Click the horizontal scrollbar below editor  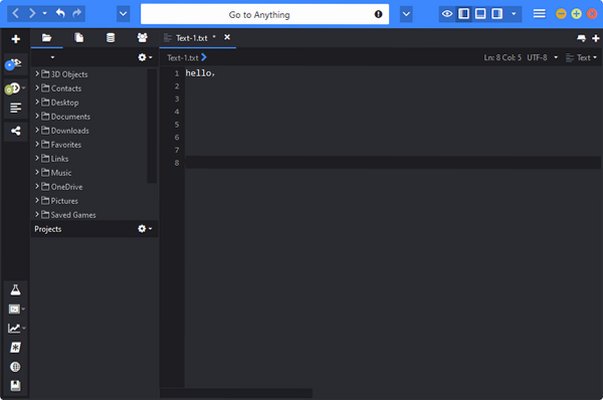(236, 393)
